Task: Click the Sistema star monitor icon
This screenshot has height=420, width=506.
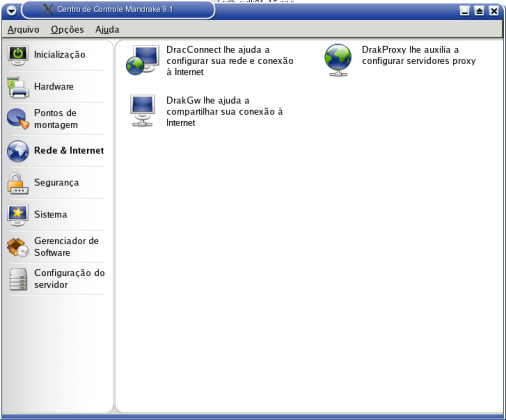Action: (x=18, y=215)
